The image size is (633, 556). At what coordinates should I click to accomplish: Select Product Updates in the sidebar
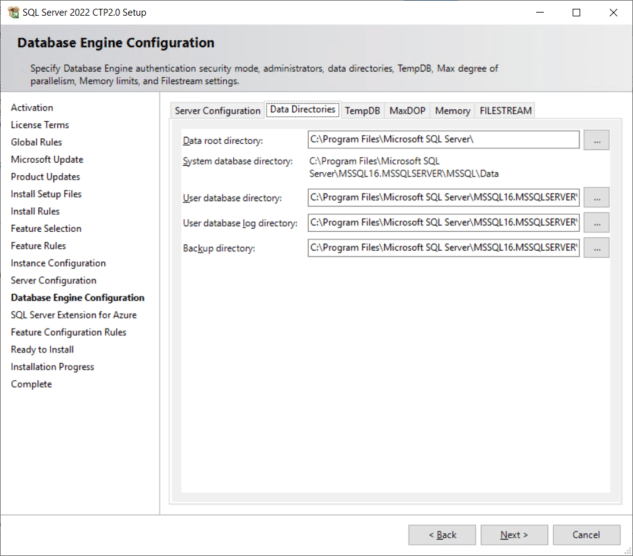pyautogui.click(x=45, y=177)
